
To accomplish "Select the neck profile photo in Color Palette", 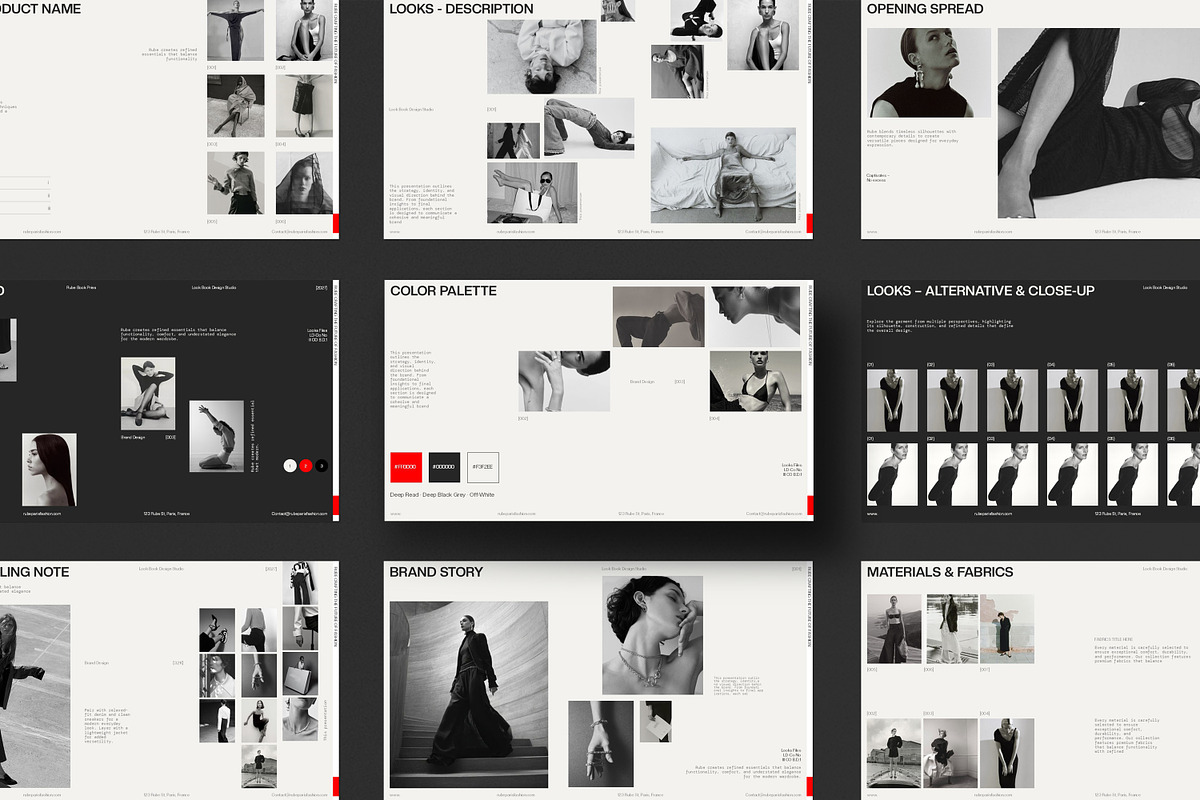I will tap(755, 317).
